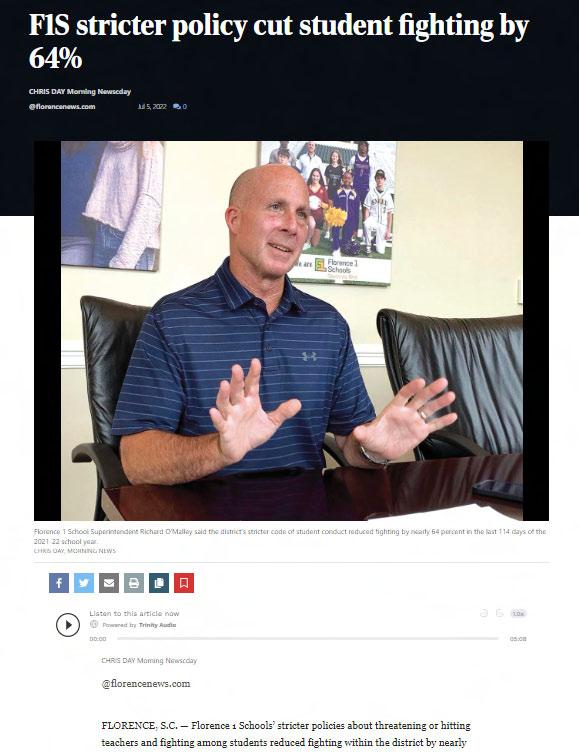Share article on Twitter
Viewport: 579px width, 752px height.
(x=84, y=583)
